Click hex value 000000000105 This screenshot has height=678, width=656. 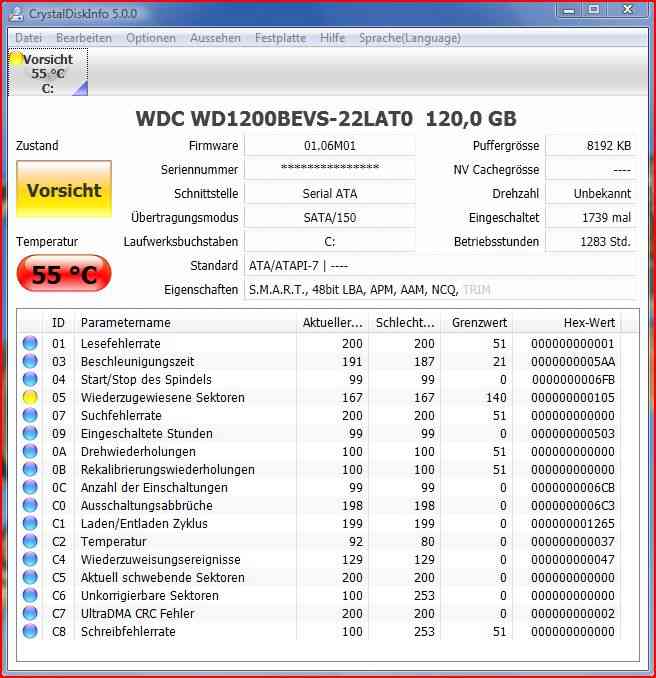(x=573, y=397)
